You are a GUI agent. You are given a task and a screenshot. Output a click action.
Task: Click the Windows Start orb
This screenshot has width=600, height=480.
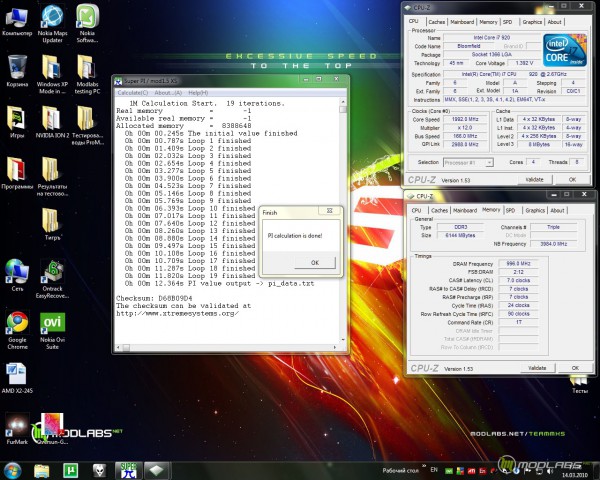tap(12, 470)
